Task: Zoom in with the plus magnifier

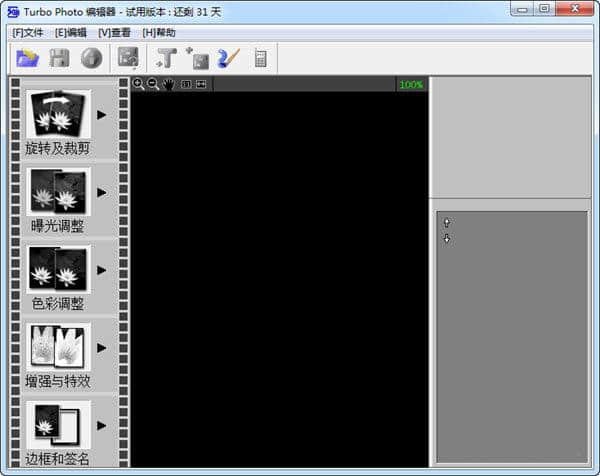Action: (x=138, y=84)
